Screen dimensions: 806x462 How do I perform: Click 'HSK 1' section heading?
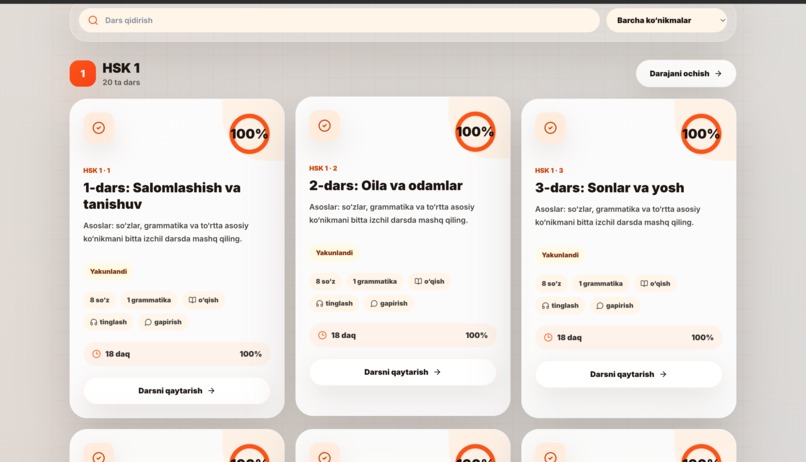(121, 68)
